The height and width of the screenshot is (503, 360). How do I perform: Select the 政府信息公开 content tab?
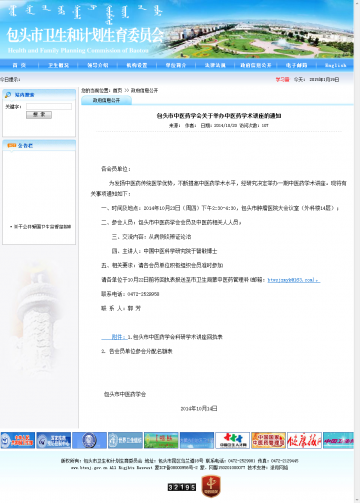(106, 100)
